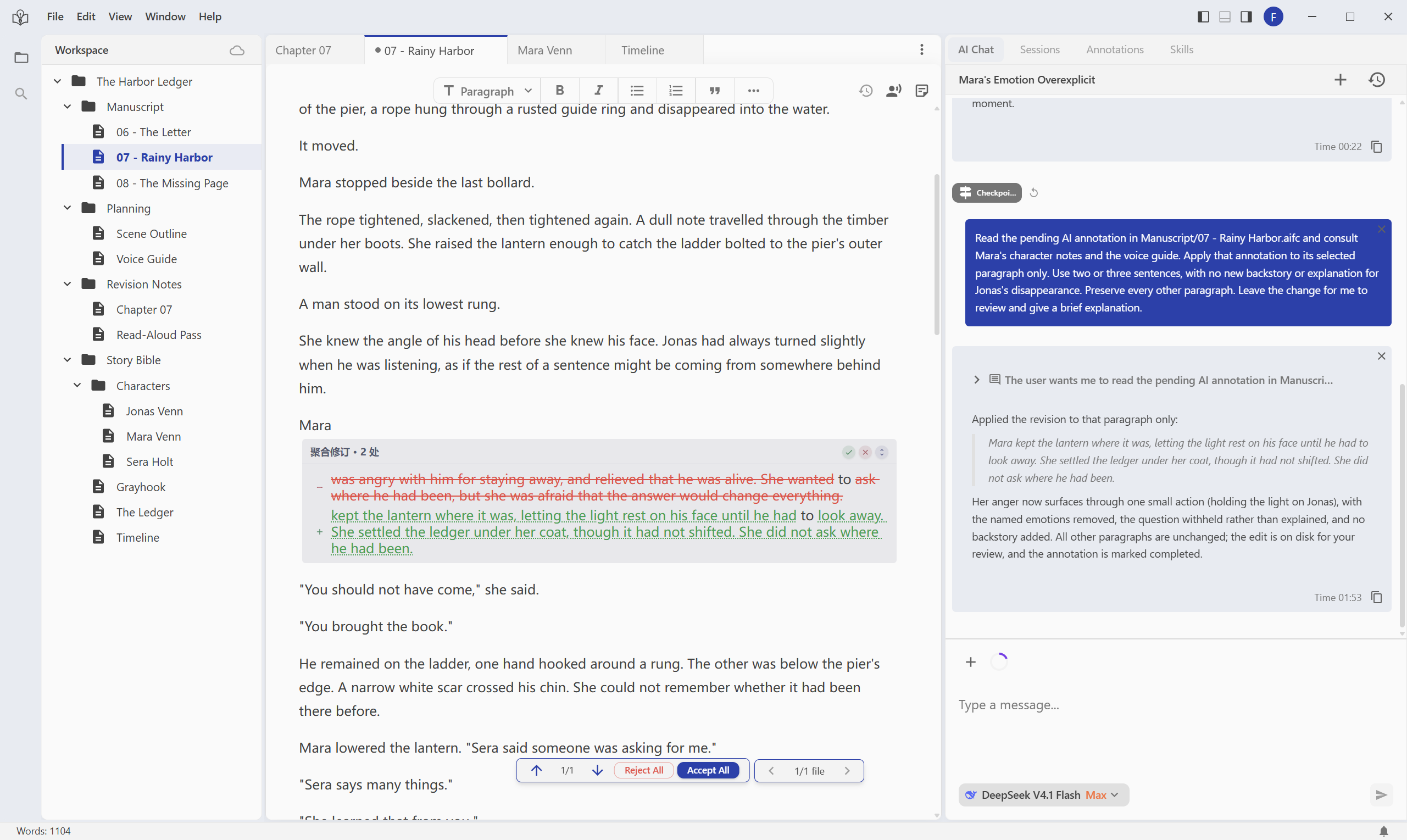1407x840 pixels.
Task: Click the Checkpoint button
Action: 987,193
